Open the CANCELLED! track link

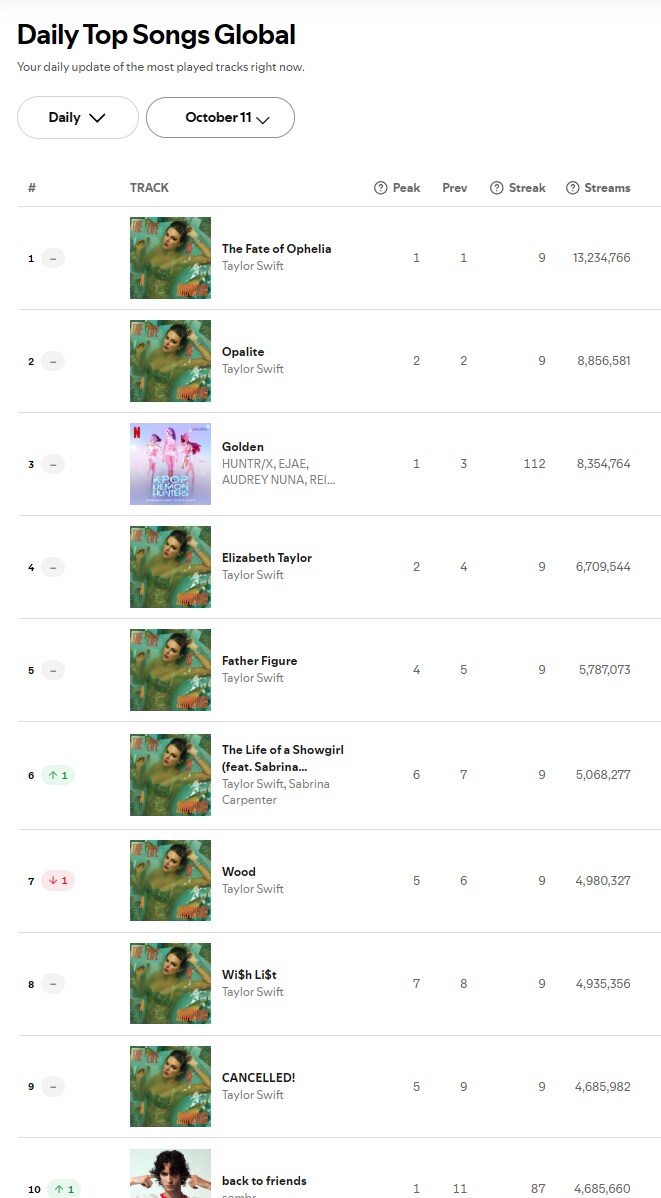258,1078
